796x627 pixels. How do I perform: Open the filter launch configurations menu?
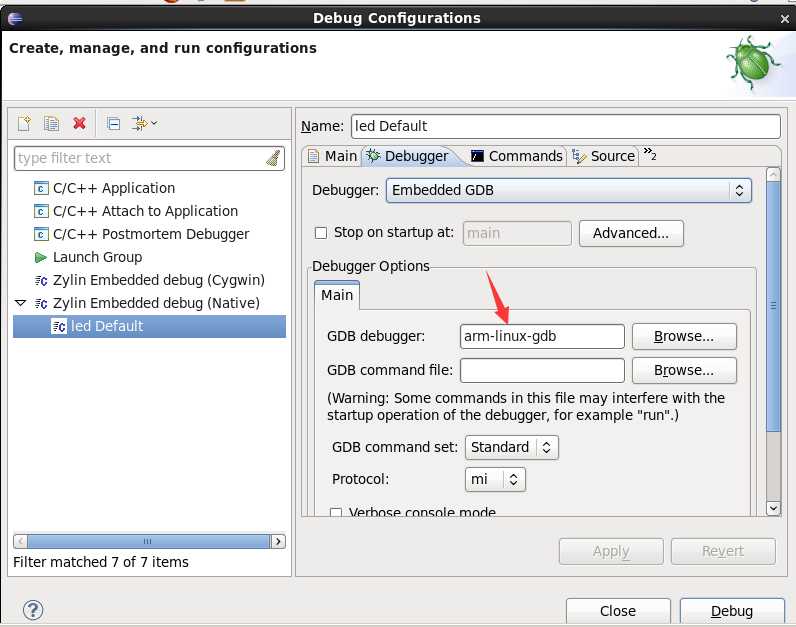coord(144,123)
